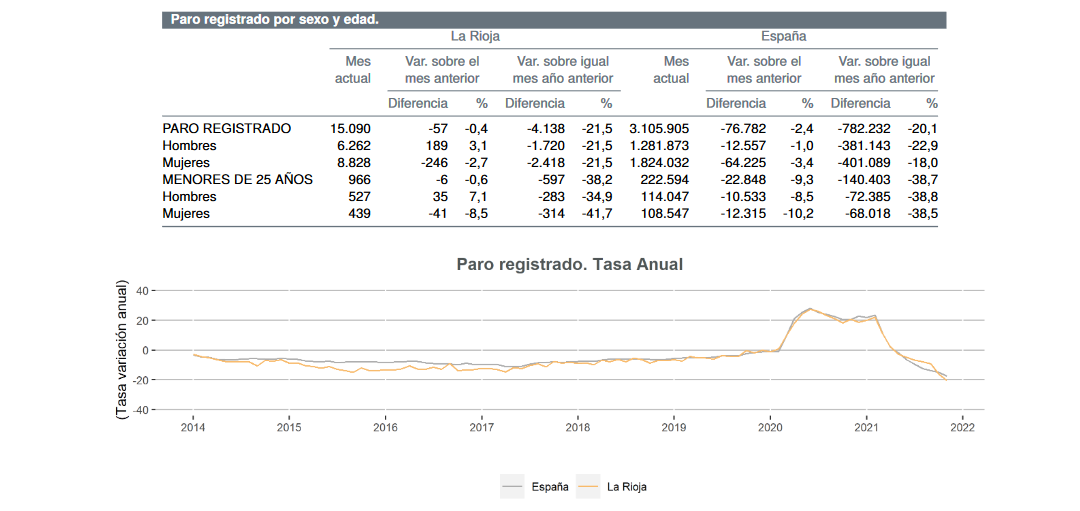Click the 40 tick label on the y-axis

pos(141,291)
